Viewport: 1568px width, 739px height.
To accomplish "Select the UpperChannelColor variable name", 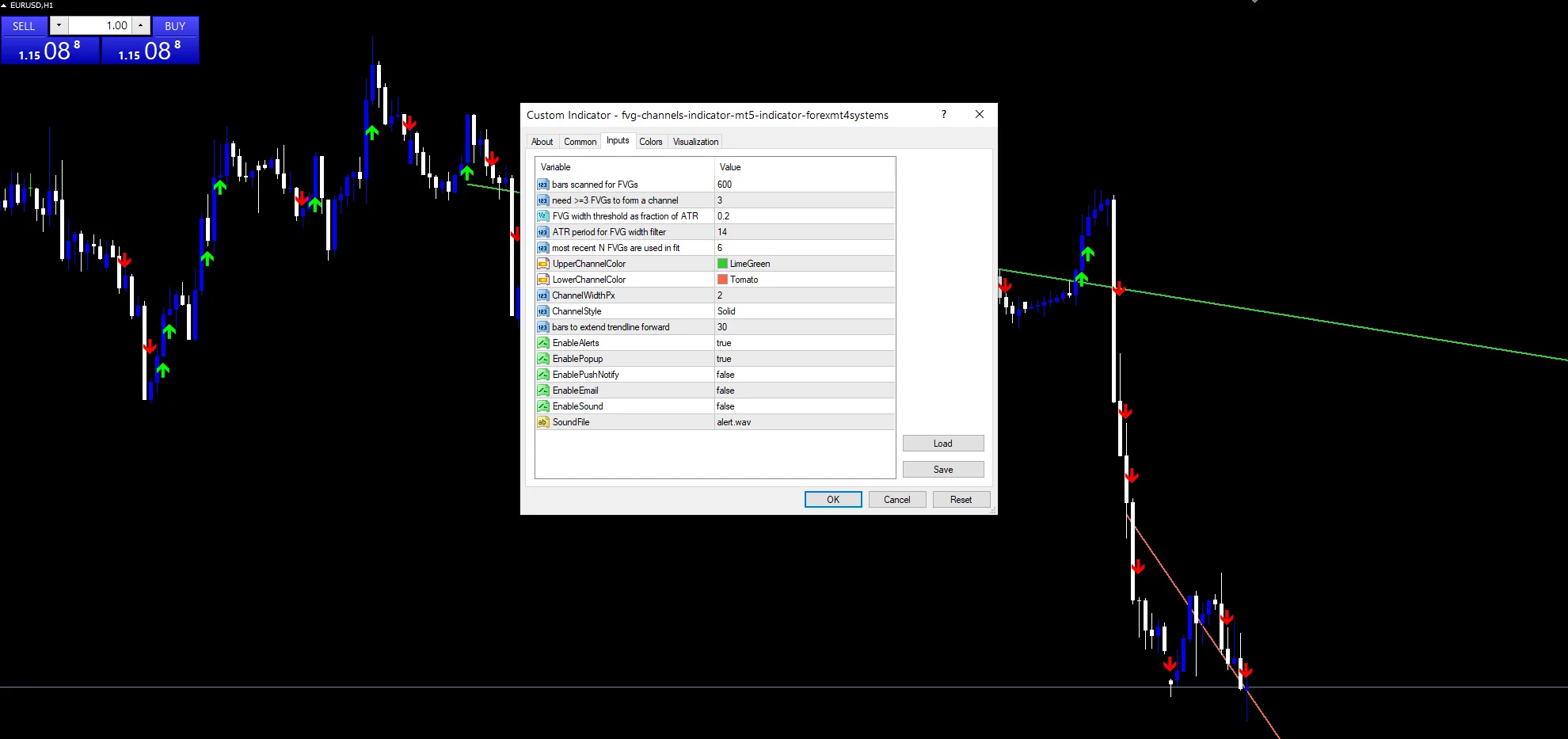I will tap(588, 264).
